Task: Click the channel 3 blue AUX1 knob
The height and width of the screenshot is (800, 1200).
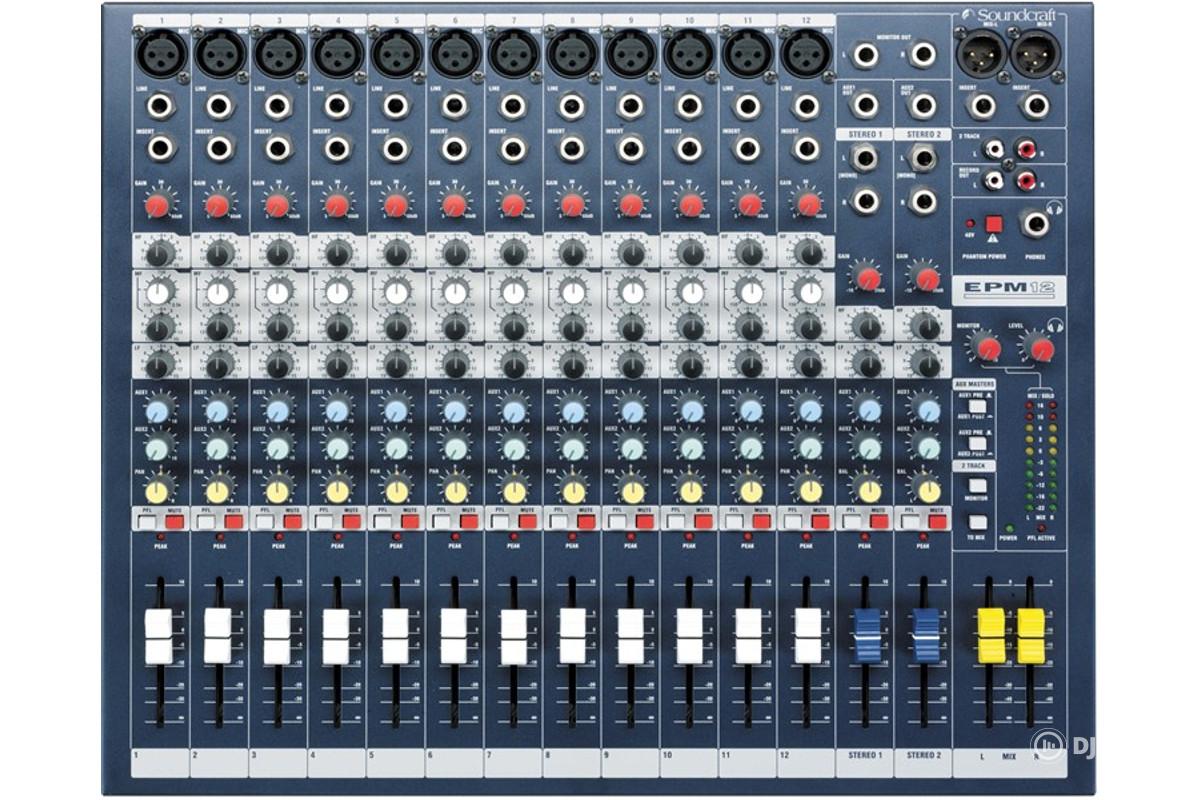Action: pos(278,410)
